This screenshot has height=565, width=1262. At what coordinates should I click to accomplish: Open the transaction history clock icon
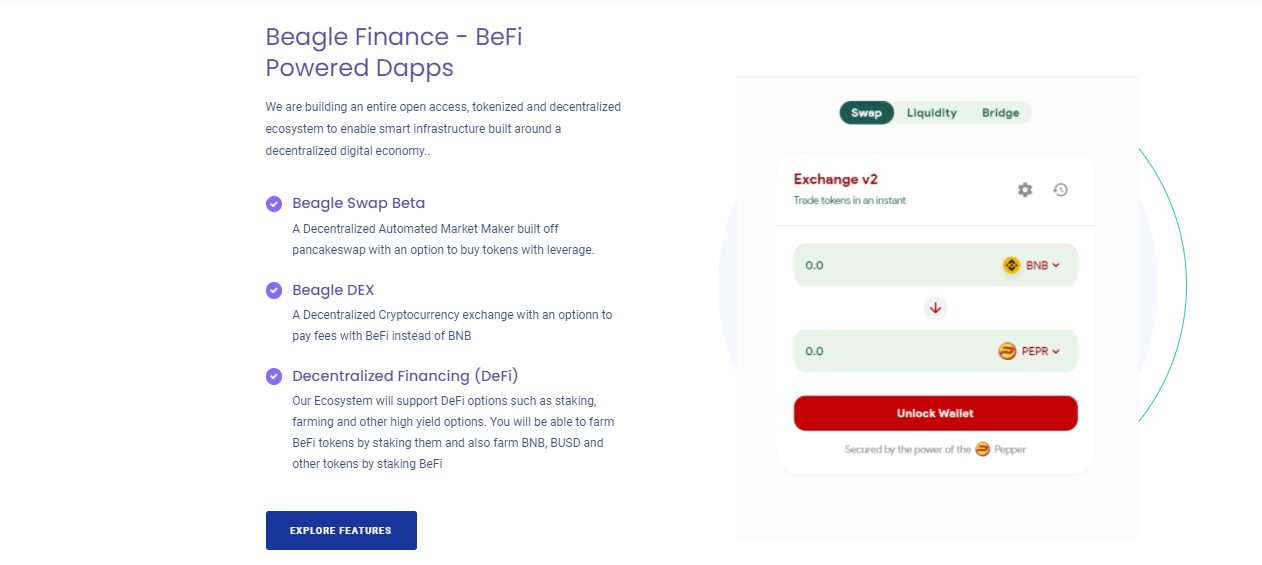point(1061,189)
